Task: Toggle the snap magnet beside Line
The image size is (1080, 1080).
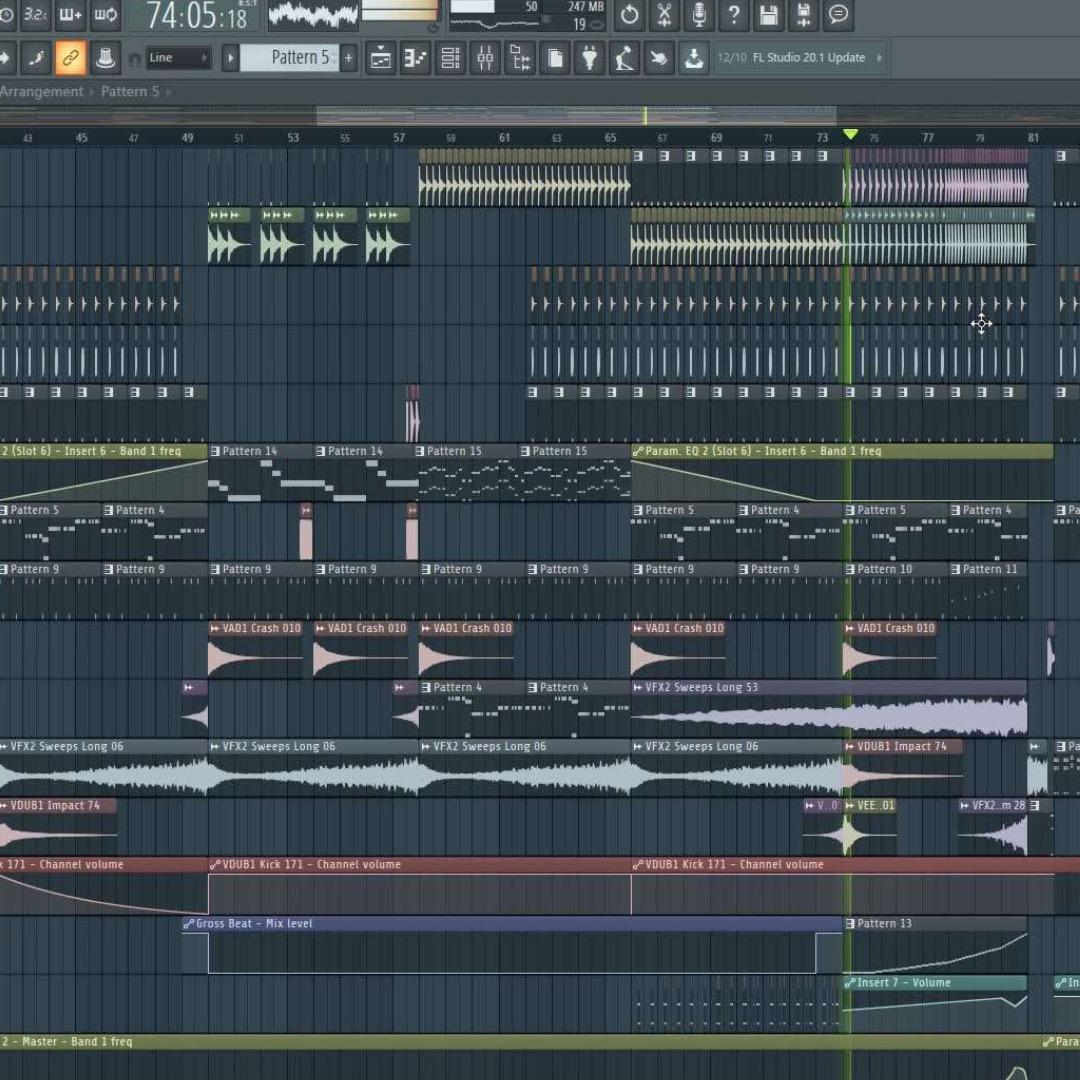Action: point(135,59)
